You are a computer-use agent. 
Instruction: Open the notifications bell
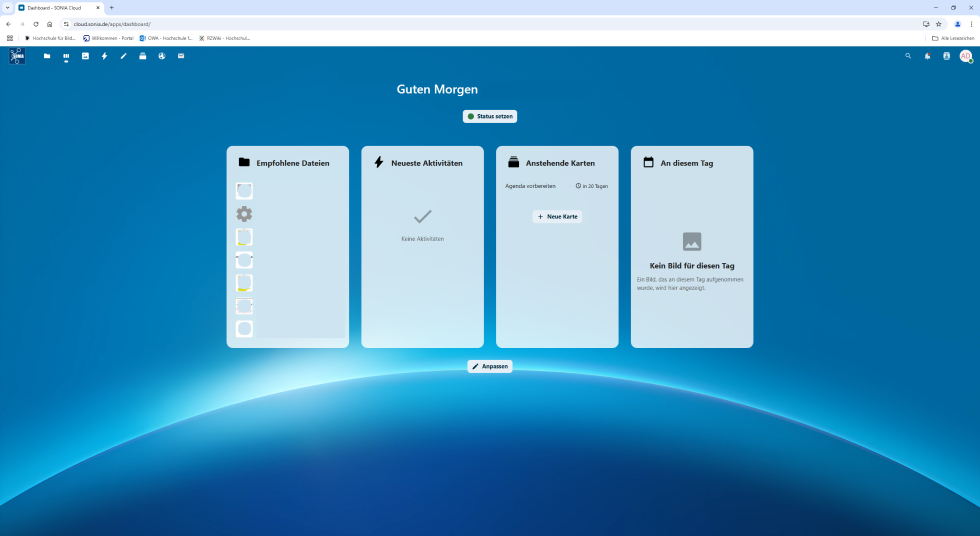click(x=928, y=56)
